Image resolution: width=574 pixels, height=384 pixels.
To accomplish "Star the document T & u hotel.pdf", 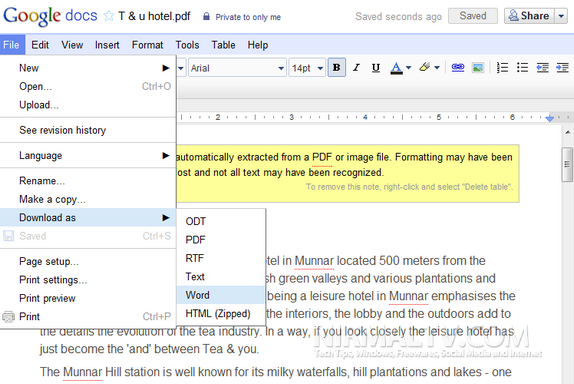I will [109, 16].
